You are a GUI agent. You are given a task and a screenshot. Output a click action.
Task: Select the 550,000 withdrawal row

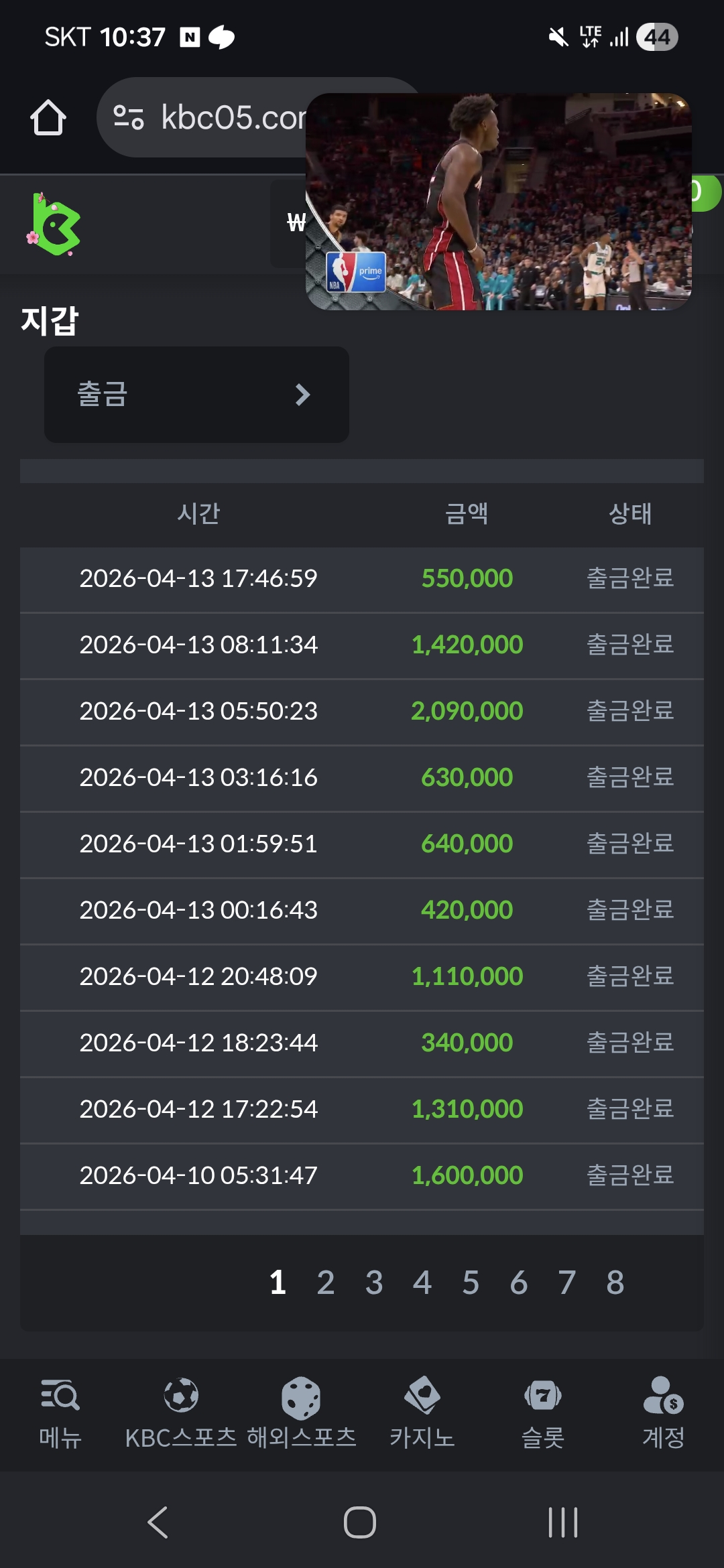coord(362,579)
